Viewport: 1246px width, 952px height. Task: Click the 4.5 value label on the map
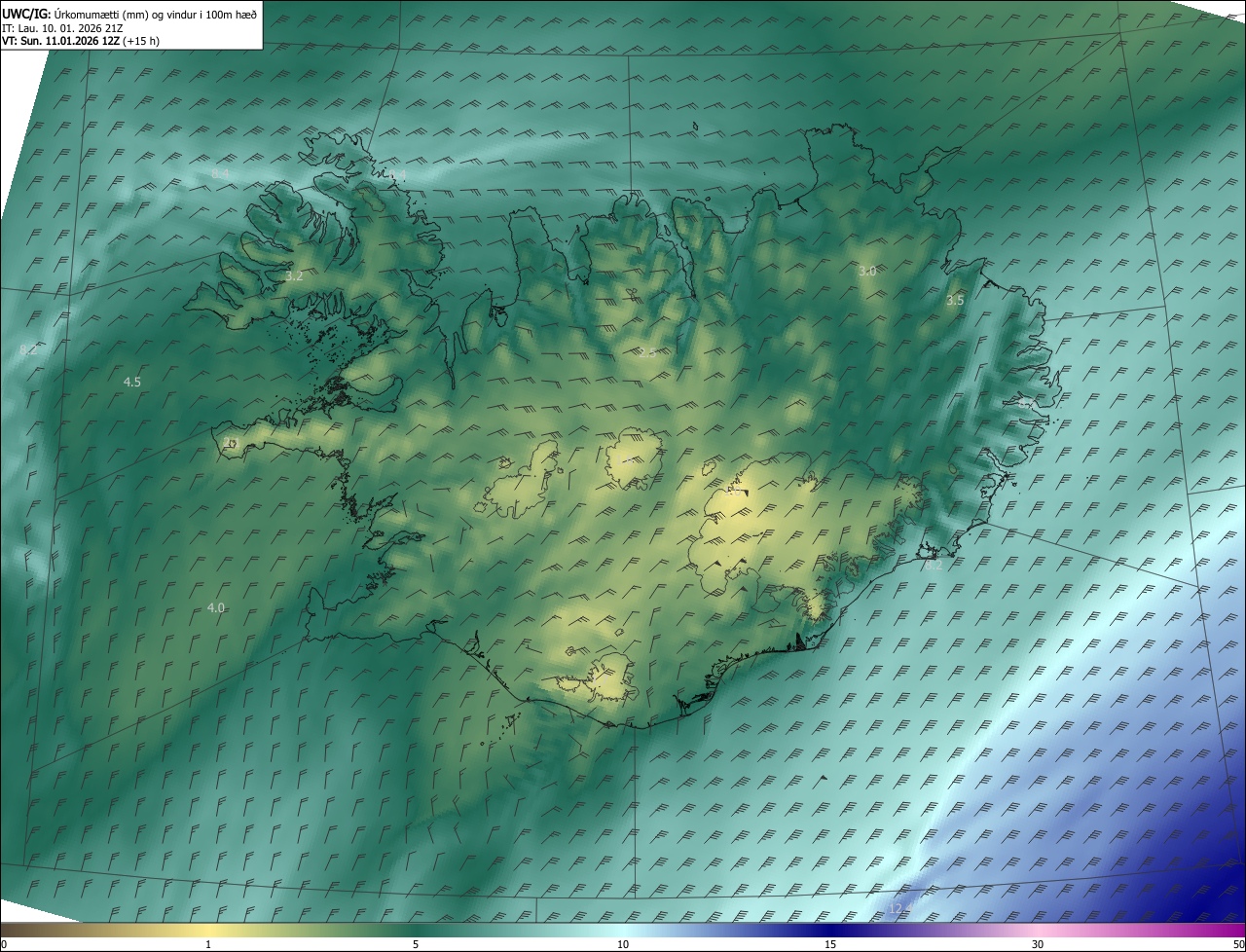132,382
